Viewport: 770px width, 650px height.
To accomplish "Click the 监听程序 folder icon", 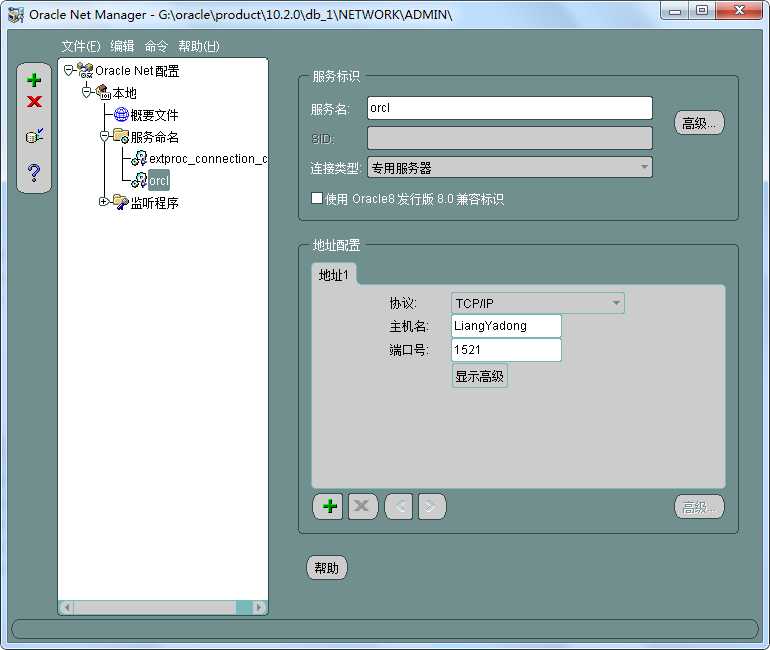I will tap(121, 202).
